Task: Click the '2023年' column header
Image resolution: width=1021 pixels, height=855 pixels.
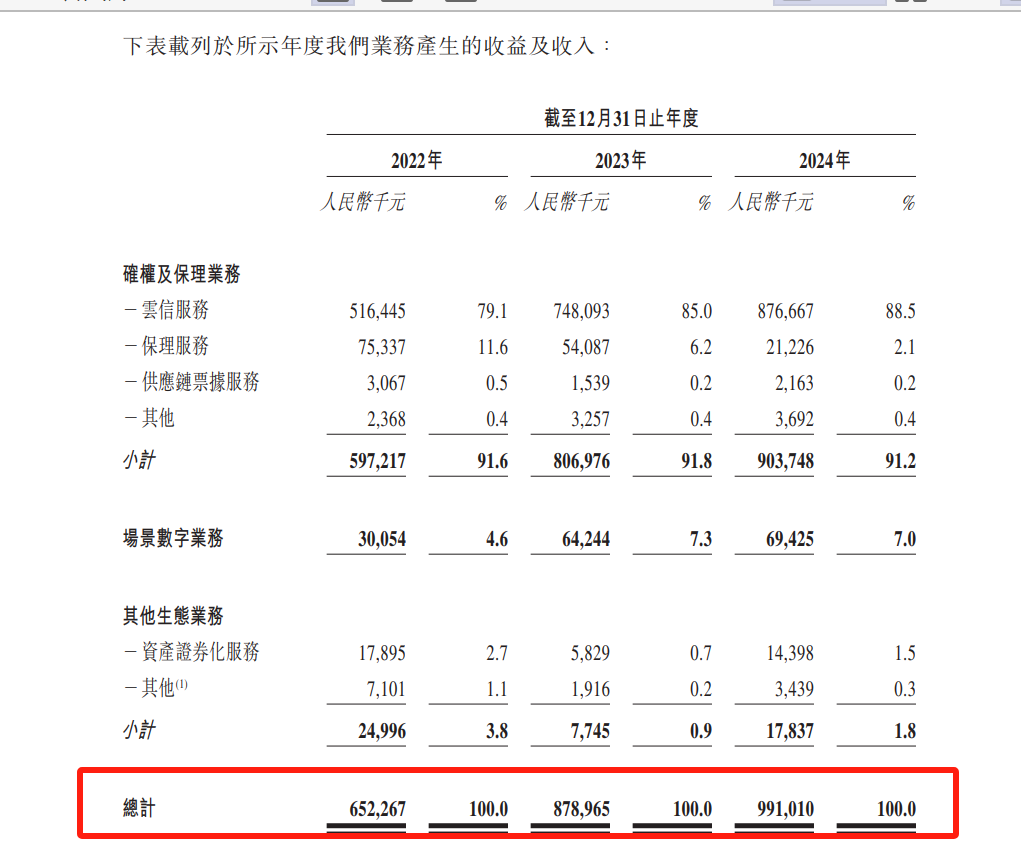Action: coord(621,160)
